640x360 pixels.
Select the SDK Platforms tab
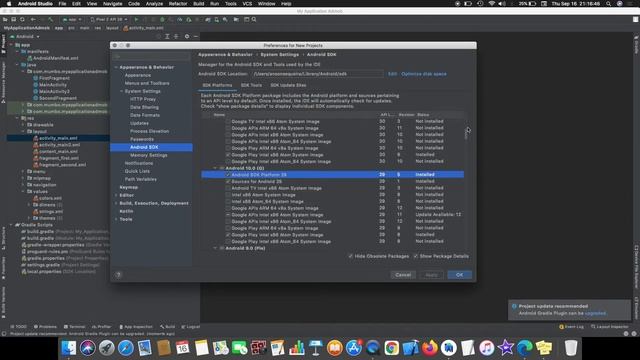pos(217,85)
